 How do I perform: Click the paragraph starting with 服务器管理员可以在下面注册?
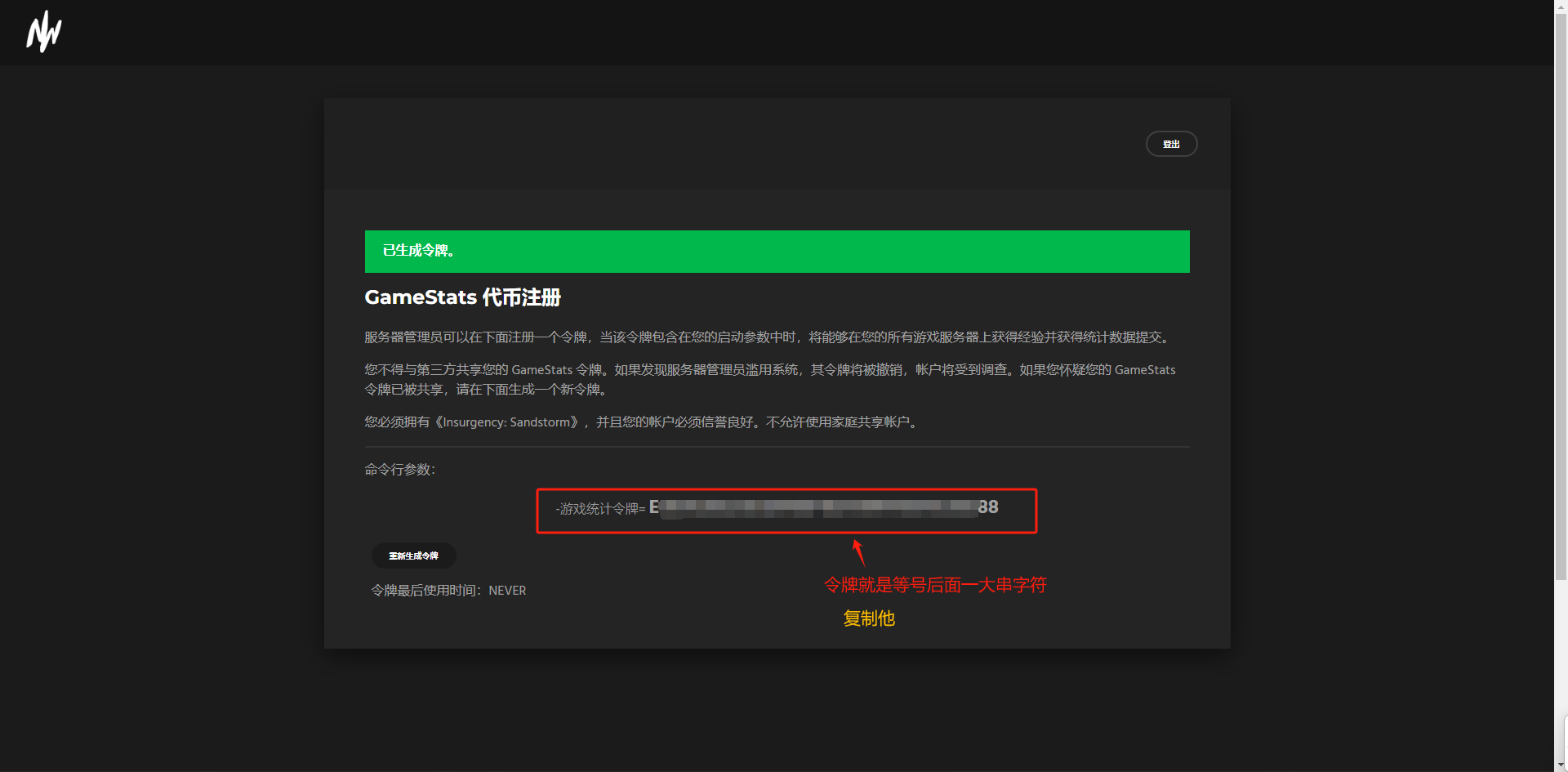click(x=769, y=337)
